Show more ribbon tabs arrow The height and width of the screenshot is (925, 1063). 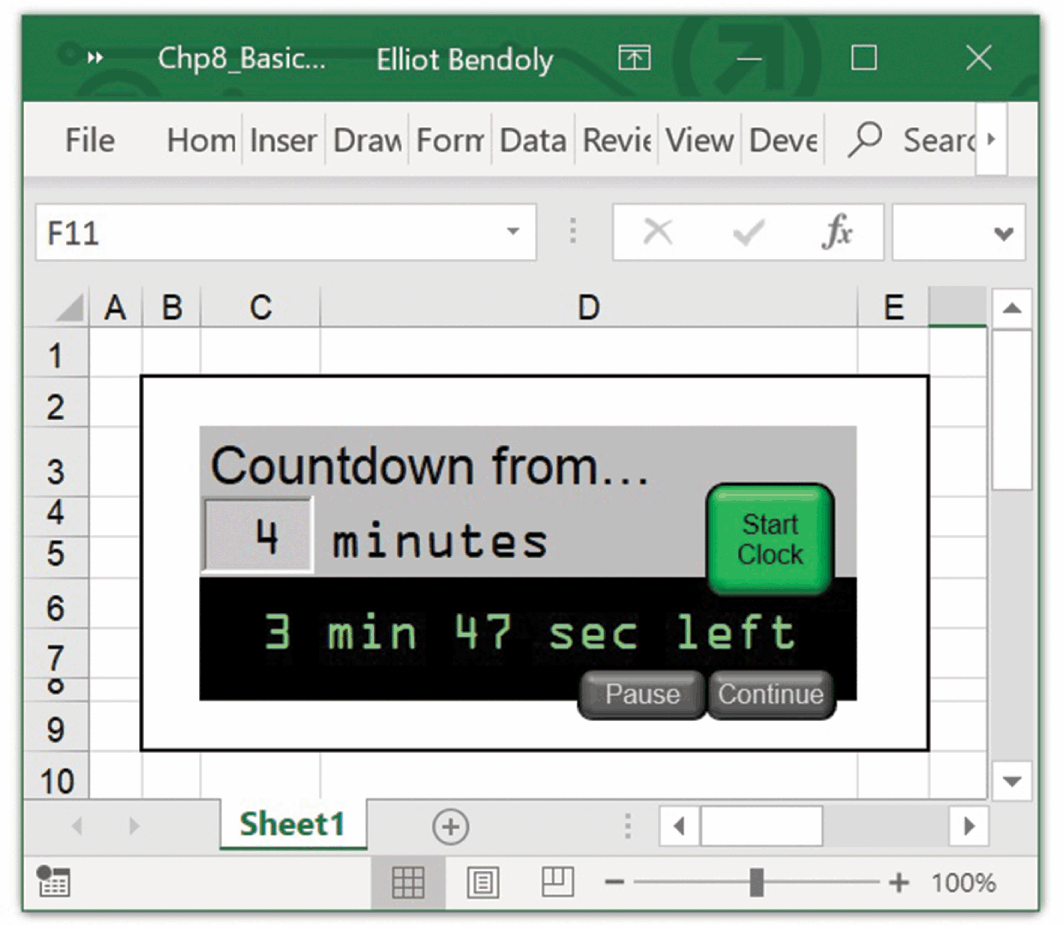[x=990, y=140]
